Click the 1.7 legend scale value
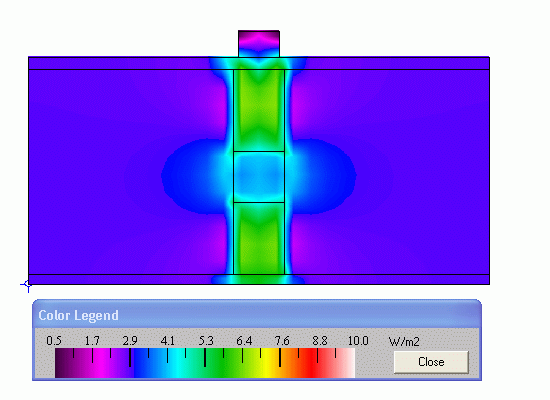The image size is (550, 400). point(92,341)
